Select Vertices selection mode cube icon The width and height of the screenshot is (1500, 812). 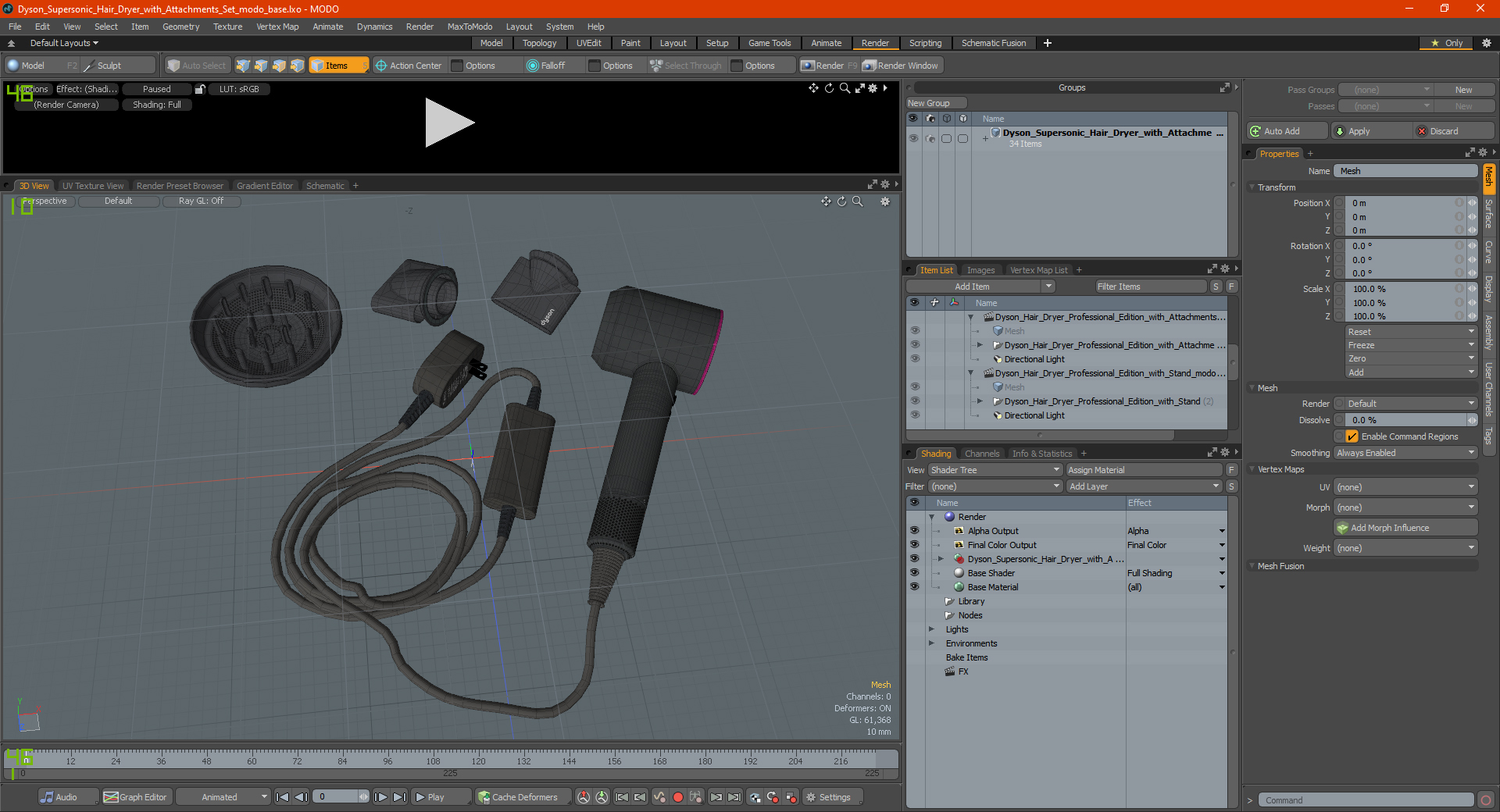click(x=243, y=66)
